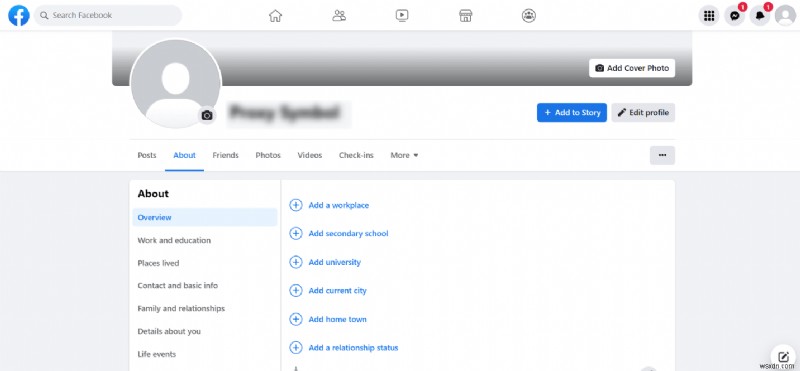The height and width of the screenshot is (371, 800).
Task: Open Messenger chats icon
Action: [734, 16]
